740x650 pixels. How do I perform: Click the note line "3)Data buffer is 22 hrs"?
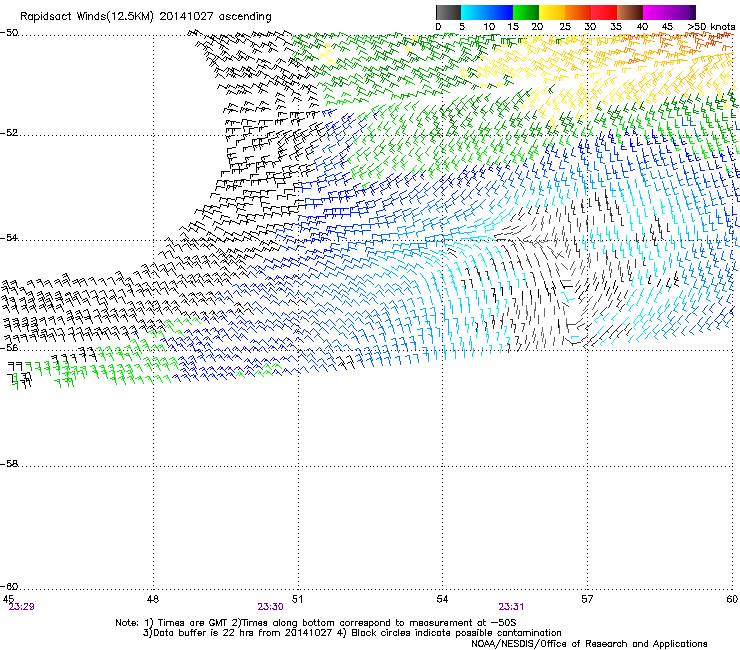352,633
